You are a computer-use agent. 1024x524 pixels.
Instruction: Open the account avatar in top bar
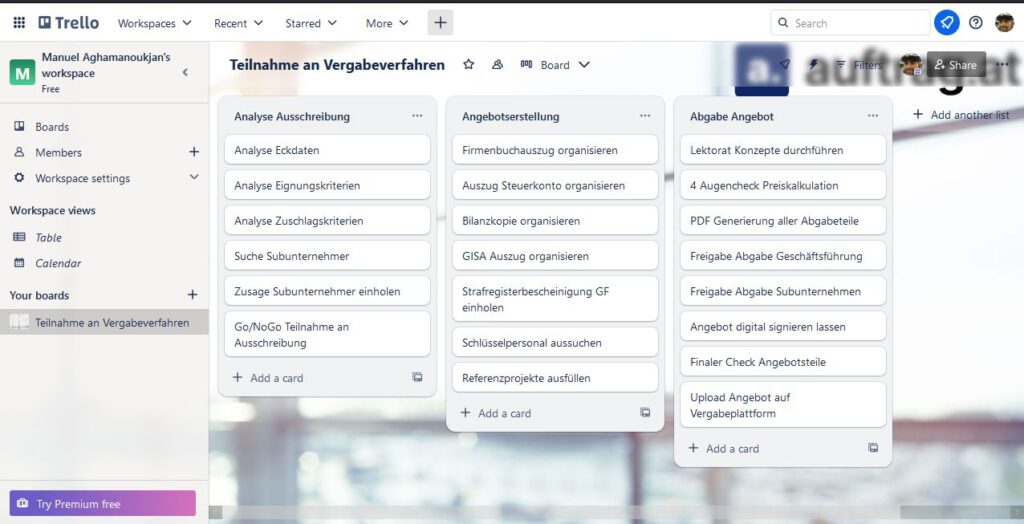tap(1004, 23)
